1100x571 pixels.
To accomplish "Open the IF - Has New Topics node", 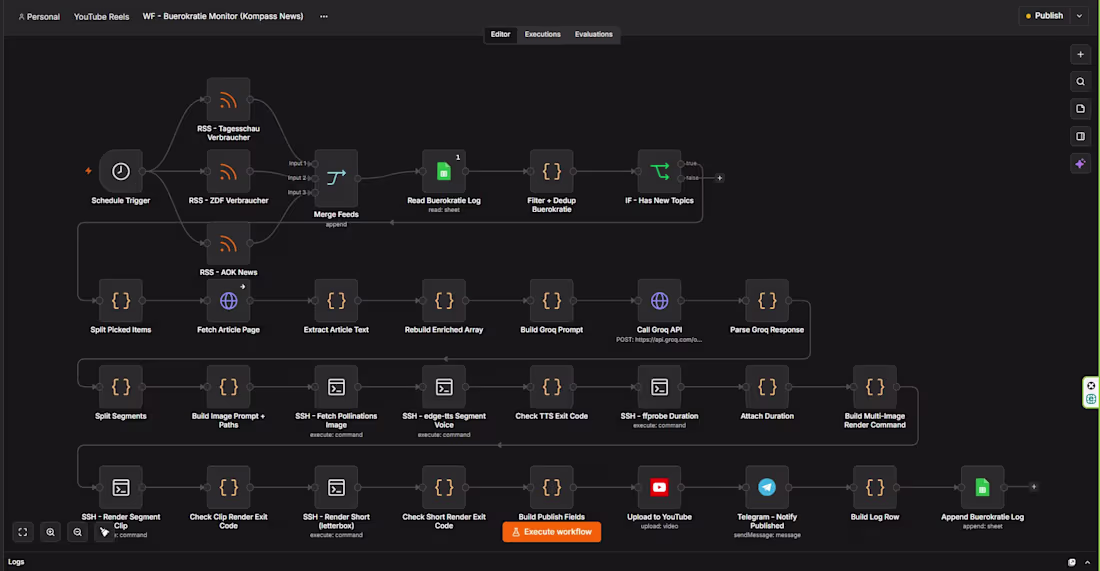I will pyautogui.click(x=659, y=171).
